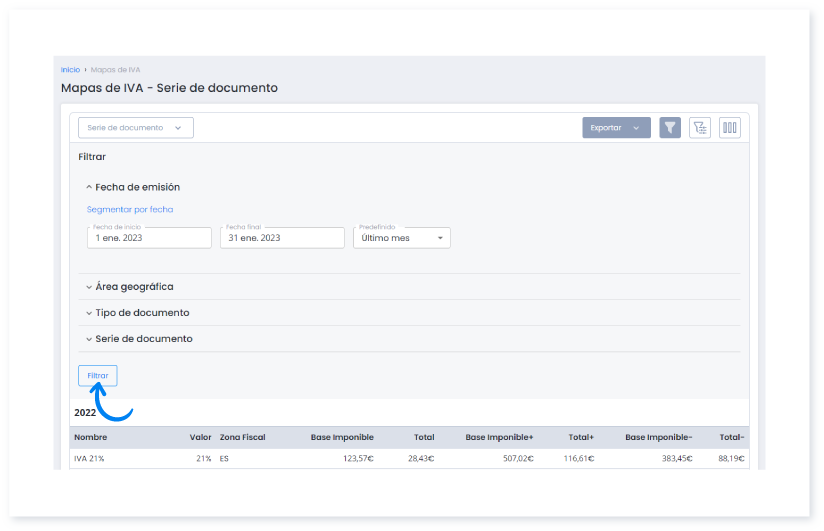The height and width of the screenshot is (531, 824).
Task: Click the Nombre column header
Action: 90,438
